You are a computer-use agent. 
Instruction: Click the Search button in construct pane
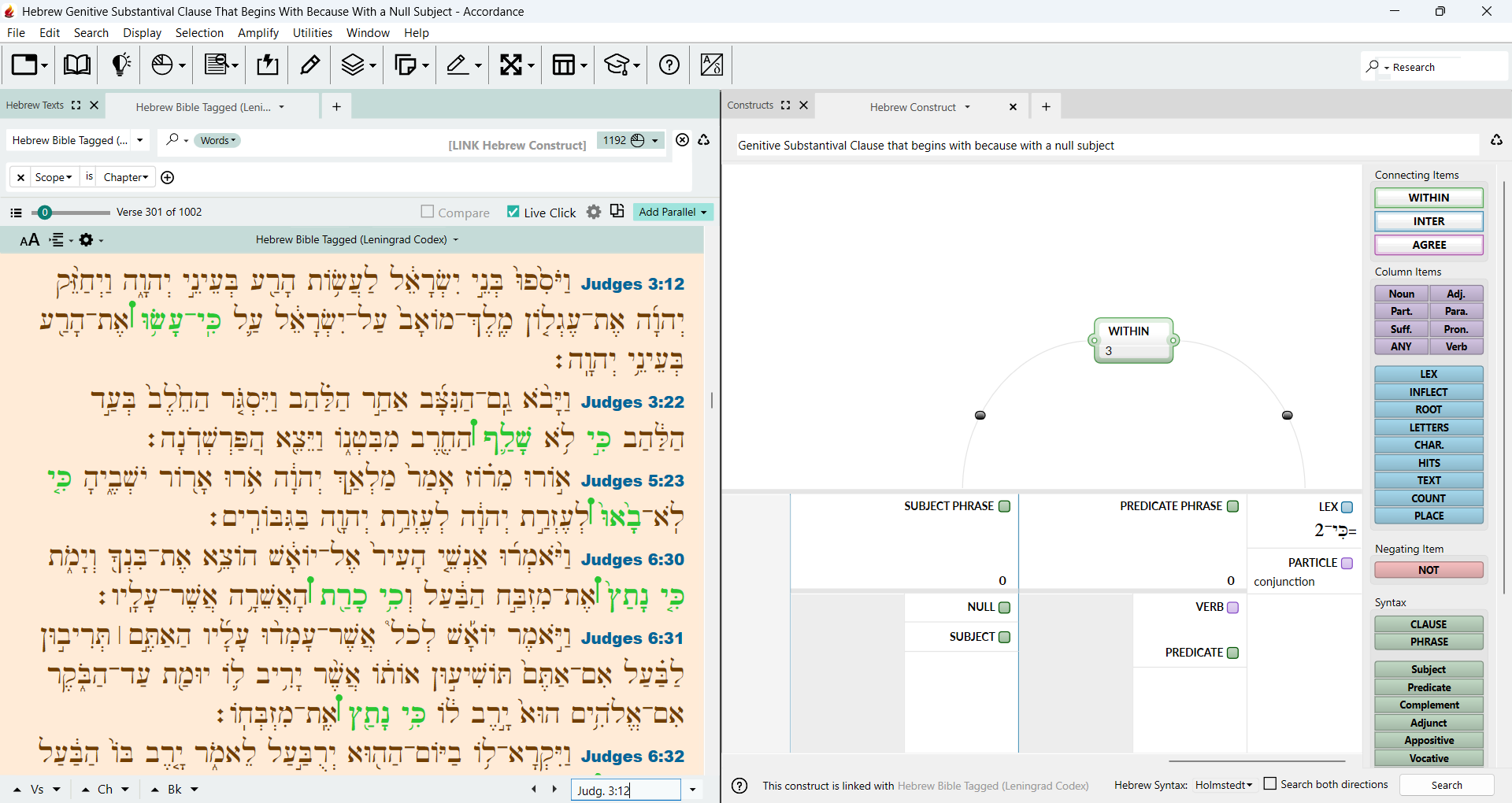click(1447, 785)
